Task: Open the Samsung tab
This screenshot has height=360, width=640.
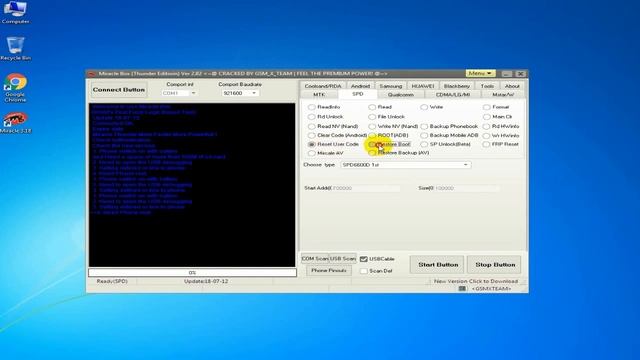Action: [x=391, y=86]
